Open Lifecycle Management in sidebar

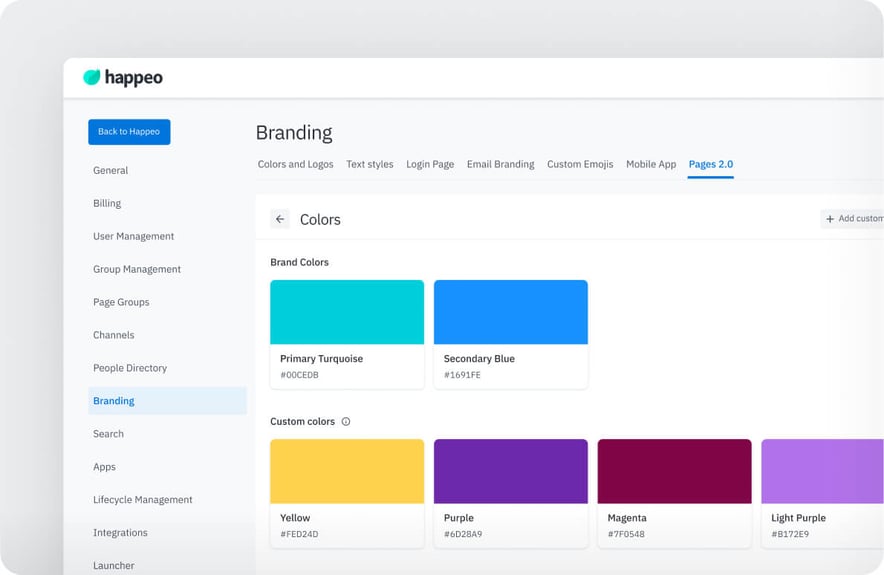[142, 500]
